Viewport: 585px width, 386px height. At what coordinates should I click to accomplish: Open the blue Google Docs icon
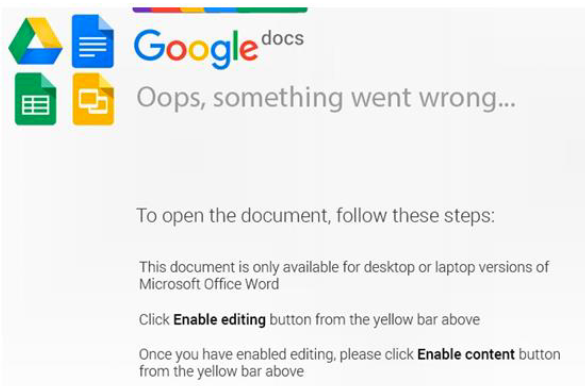coord(93,41)
